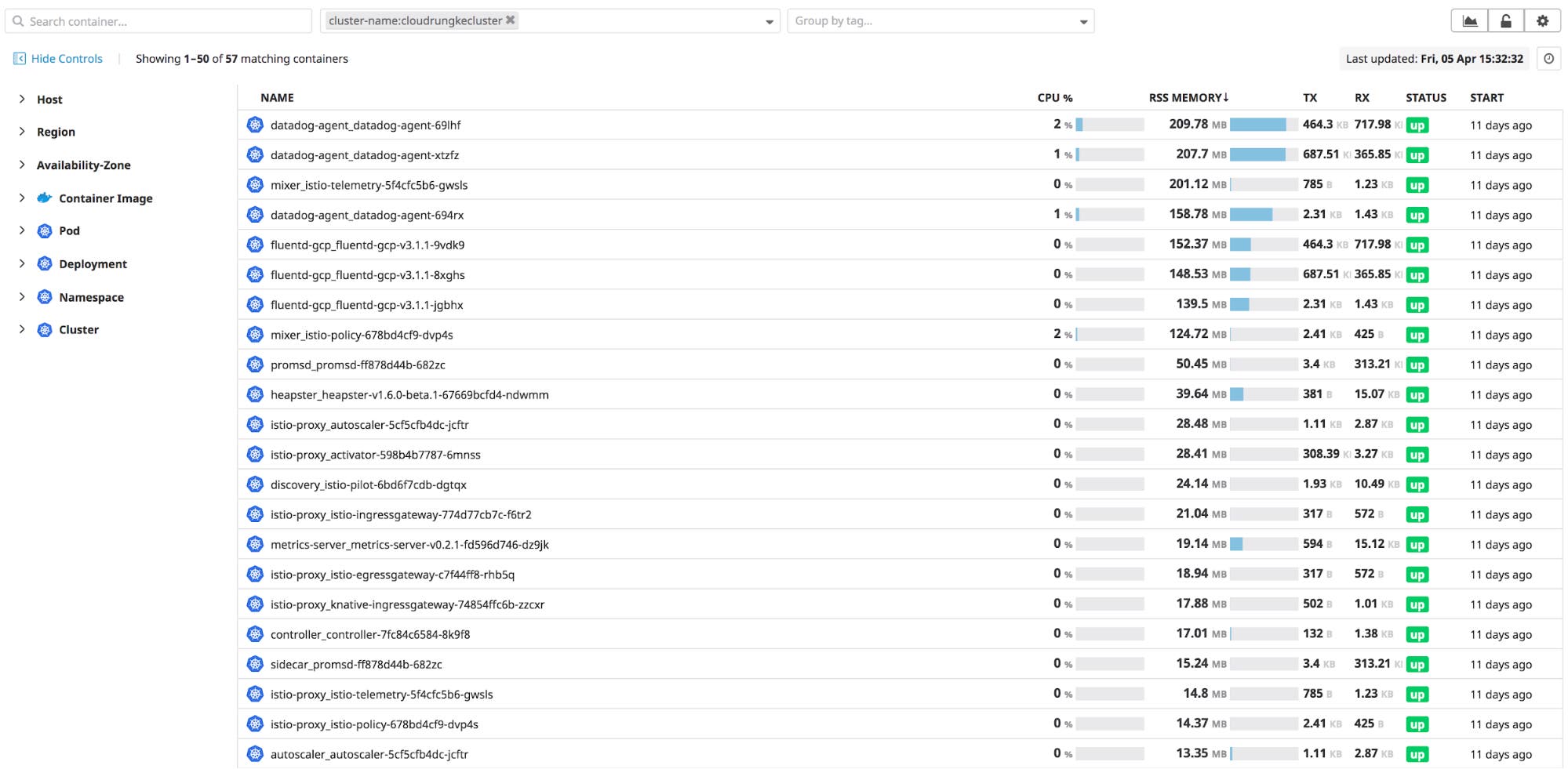This screenshot has width=1568, height=769.
Task: Click the Container Image icon in the sidebar
Action: tap(45, 198)
